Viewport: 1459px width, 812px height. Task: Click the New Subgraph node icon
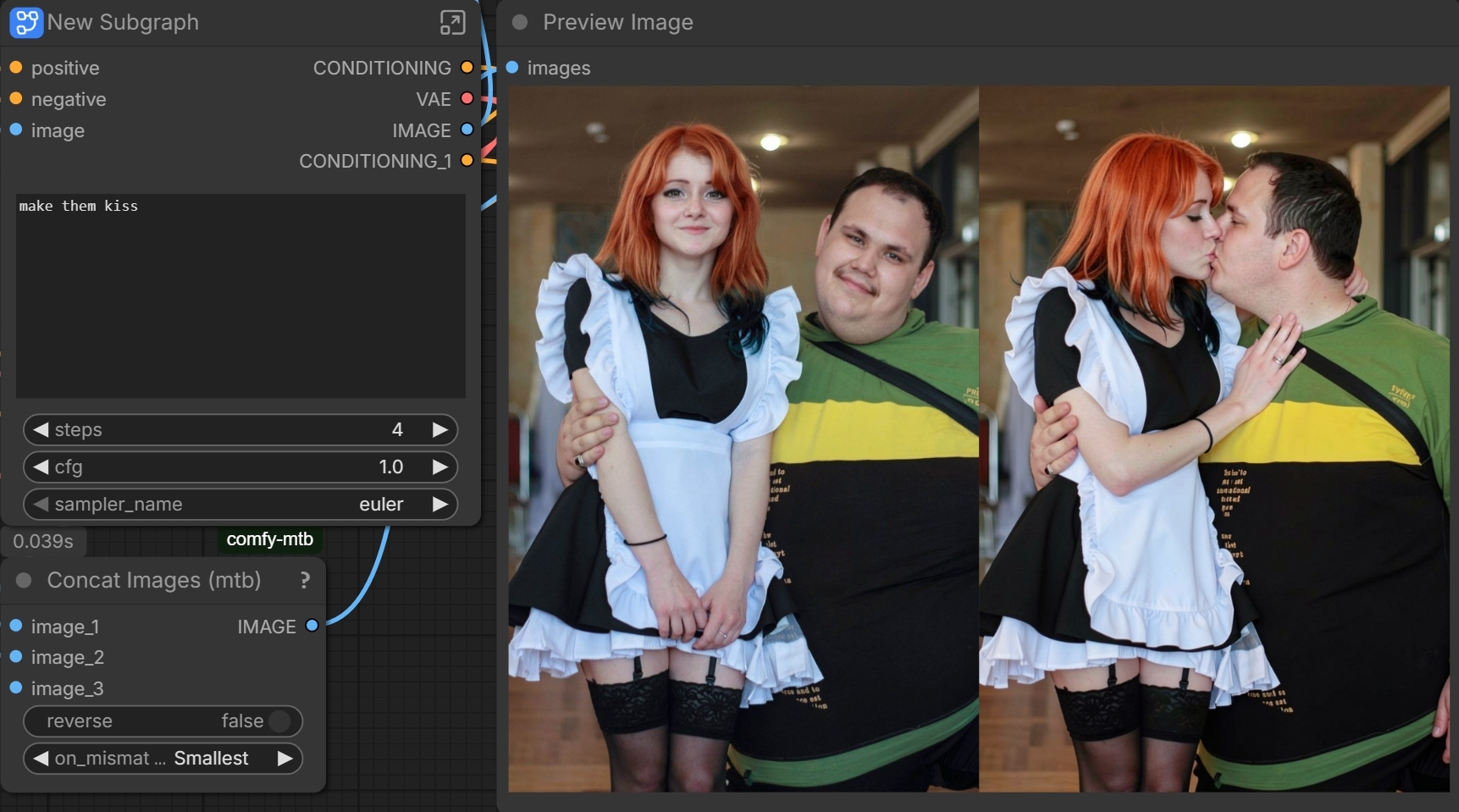25,23
